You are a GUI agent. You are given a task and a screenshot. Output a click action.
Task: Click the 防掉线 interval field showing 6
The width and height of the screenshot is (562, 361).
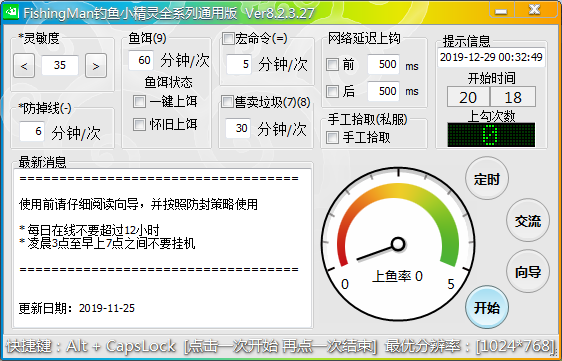(32, 131)
